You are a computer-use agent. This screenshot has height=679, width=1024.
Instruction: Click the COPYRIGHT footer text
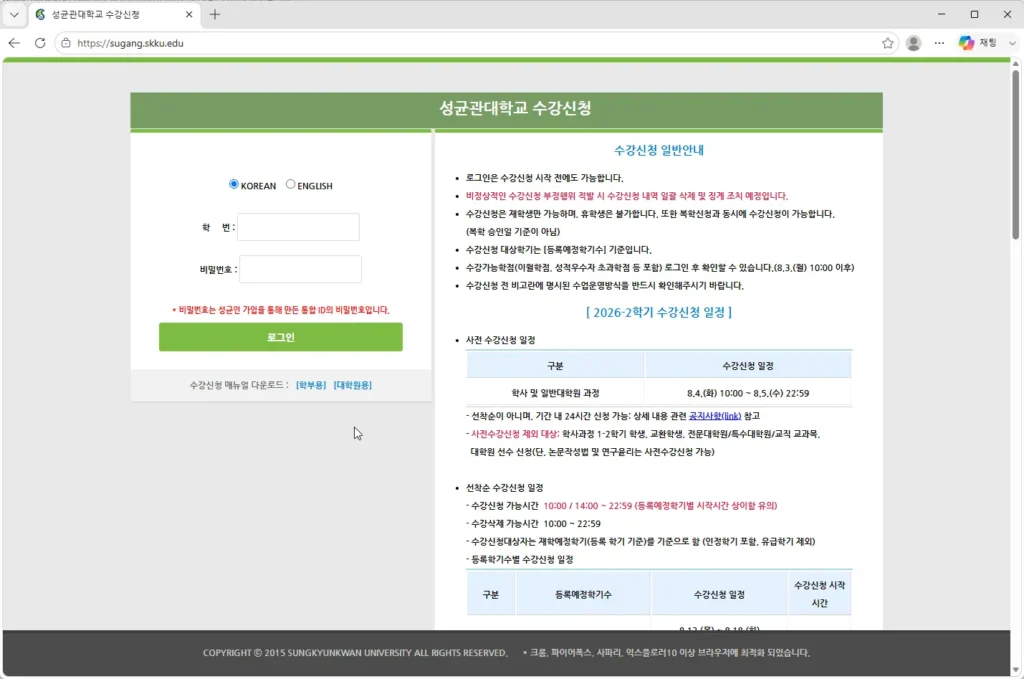tap(355, 653)
